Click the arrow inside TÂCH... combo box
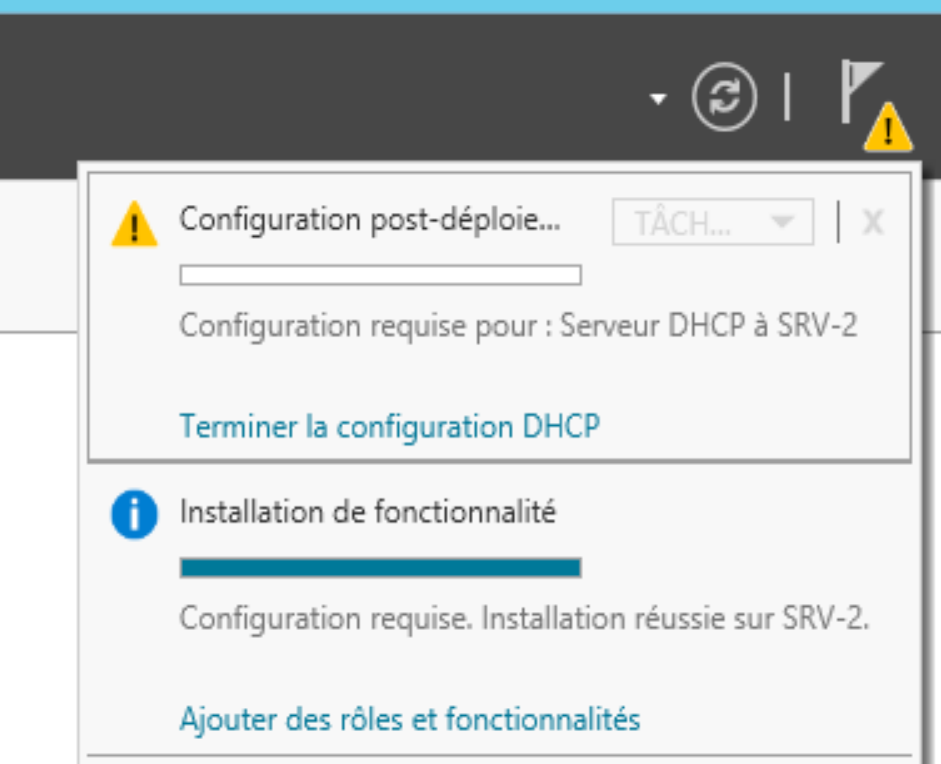941x764 pixels. point(783,223)
